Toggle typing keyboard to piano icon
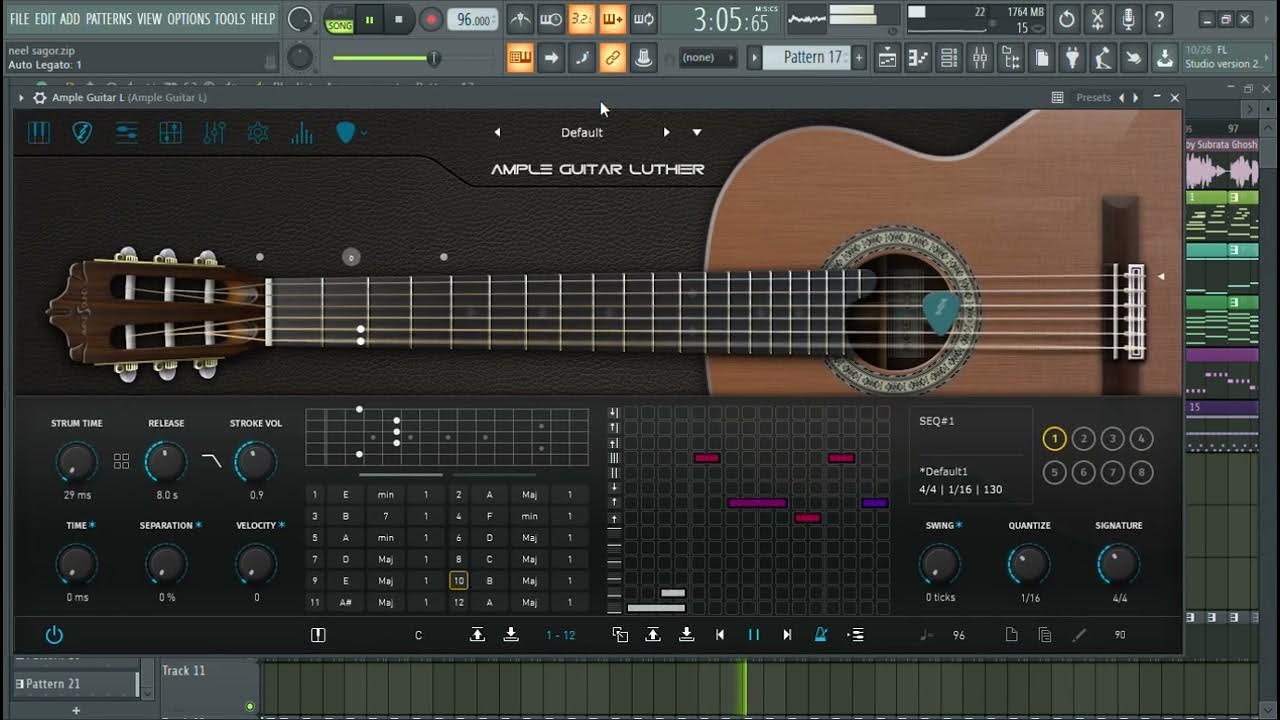The image size is (1280, 720). click(520, 58)
